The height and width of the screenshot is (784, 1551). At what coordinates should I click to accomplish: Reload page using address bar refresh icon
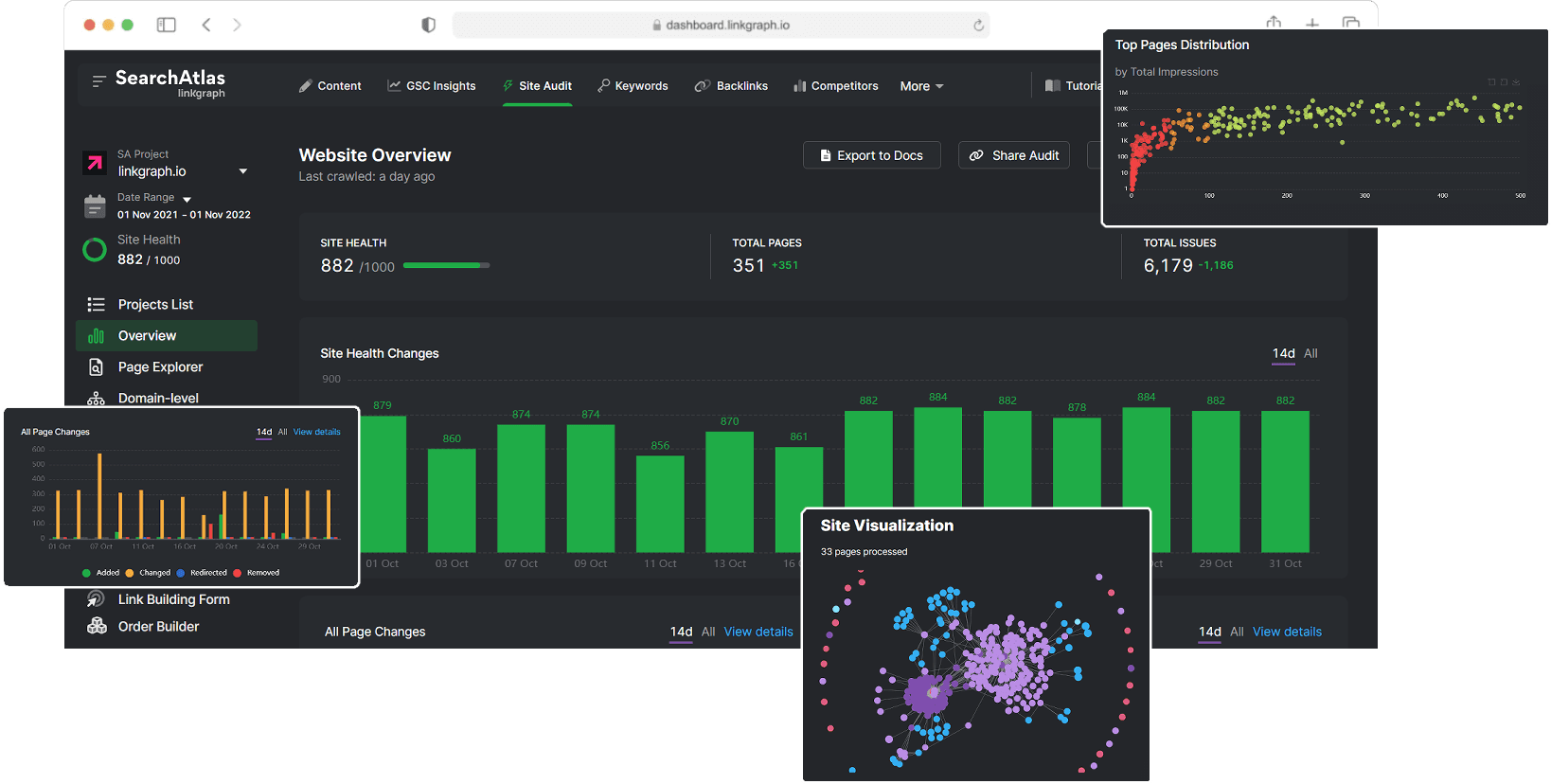(978, 26)
